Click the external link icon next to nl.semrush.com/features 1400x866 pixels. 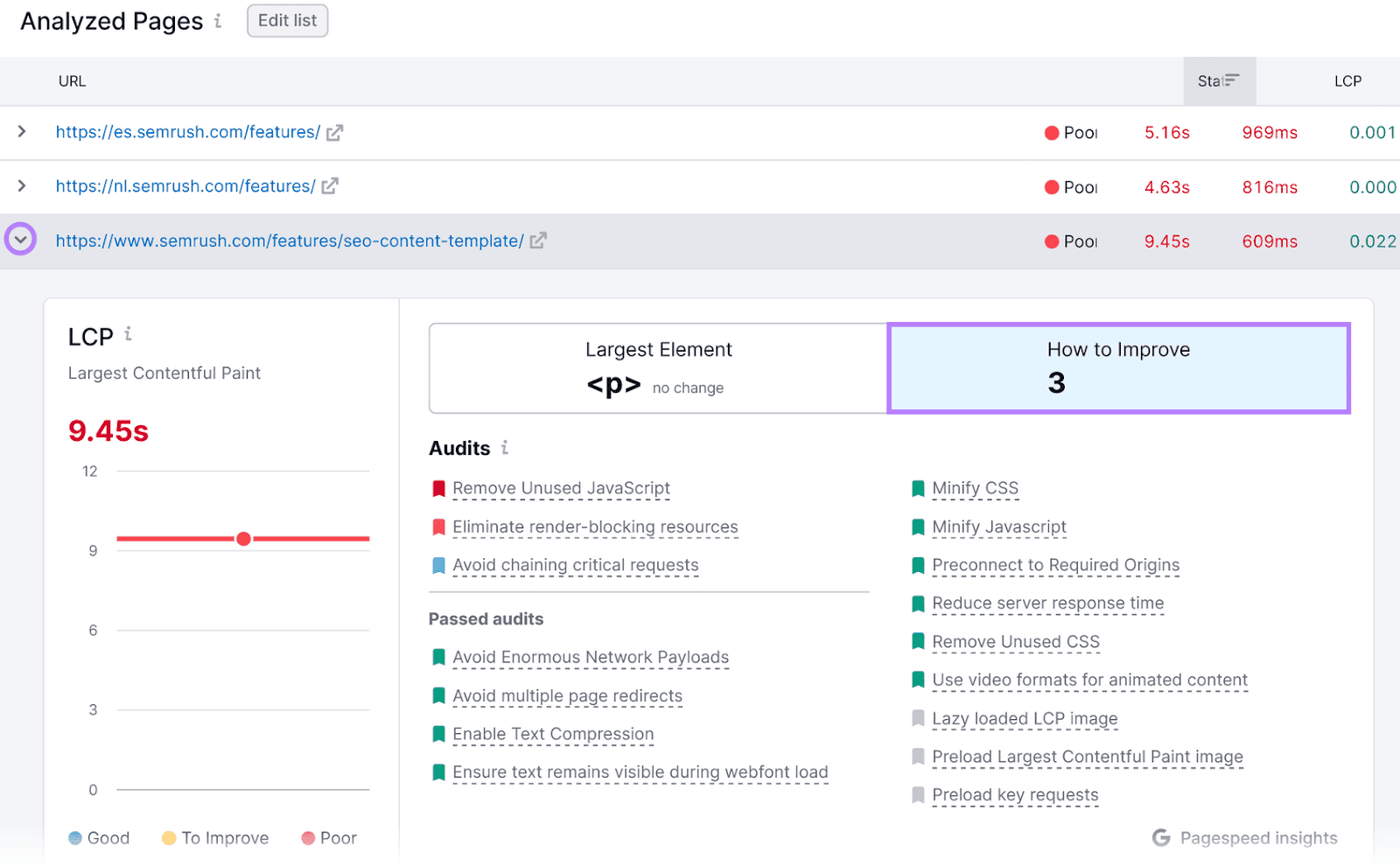click(329, 186)
